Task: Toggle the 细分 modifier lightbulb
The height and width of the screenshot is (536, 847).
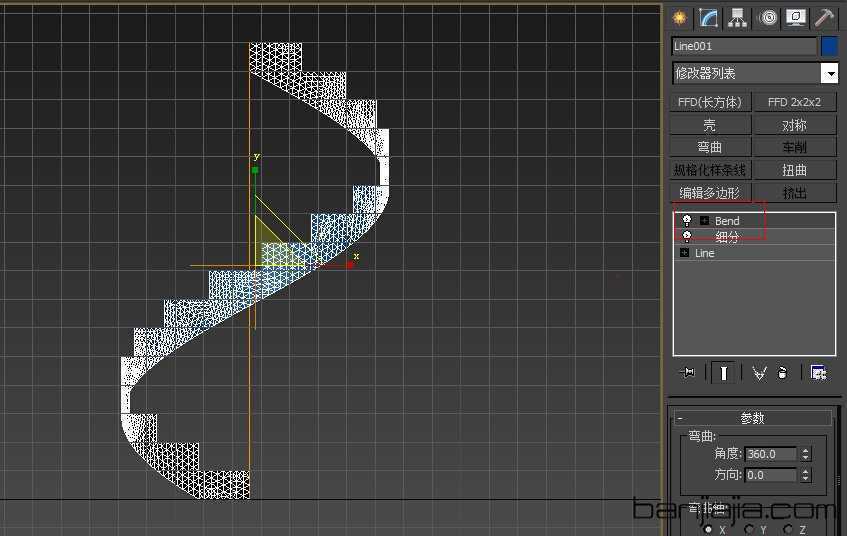Action: pyautogui.click(x=687, y=236)
